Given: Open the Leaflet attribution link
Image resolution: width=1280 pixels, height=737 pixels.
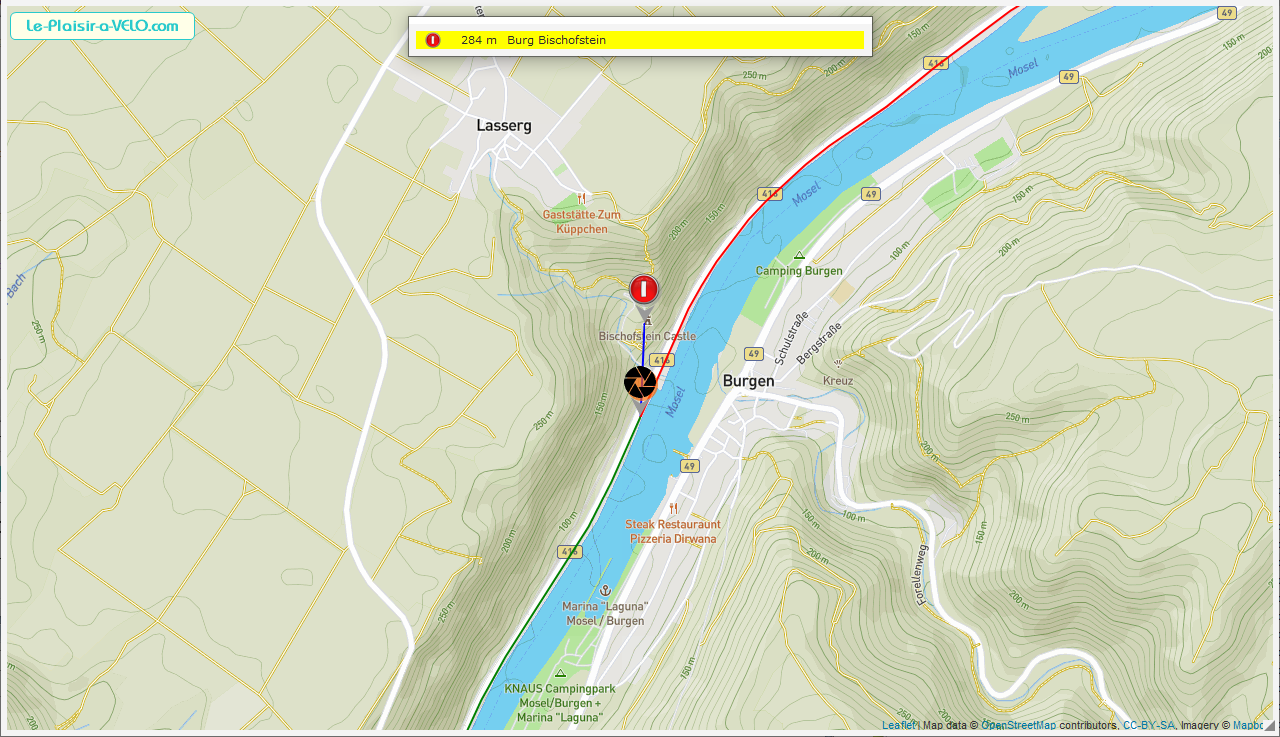Looking at the screenshot, I should pos(899,726).
